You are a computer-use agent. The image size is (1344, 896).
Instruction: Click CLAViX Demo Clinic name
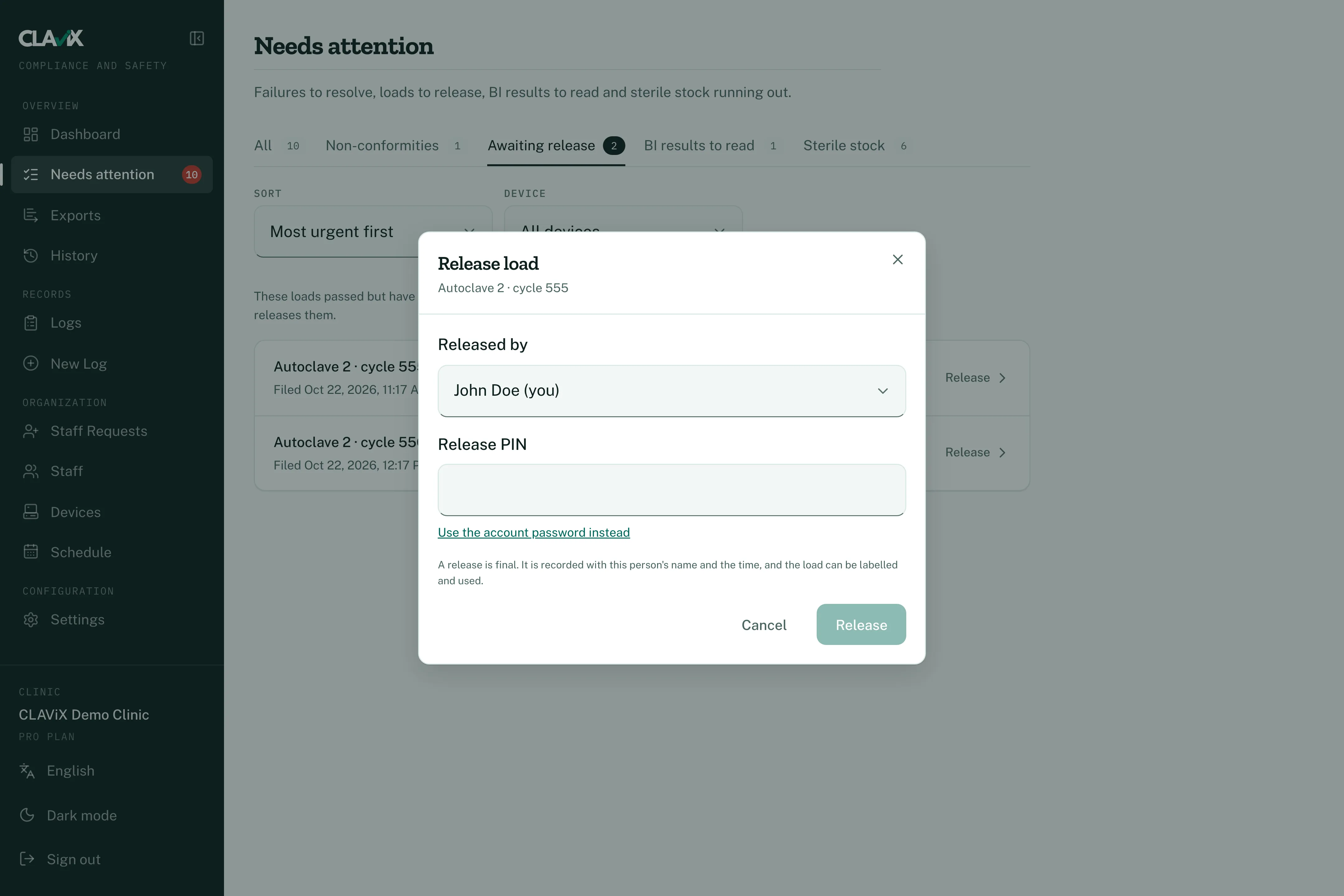84,715
